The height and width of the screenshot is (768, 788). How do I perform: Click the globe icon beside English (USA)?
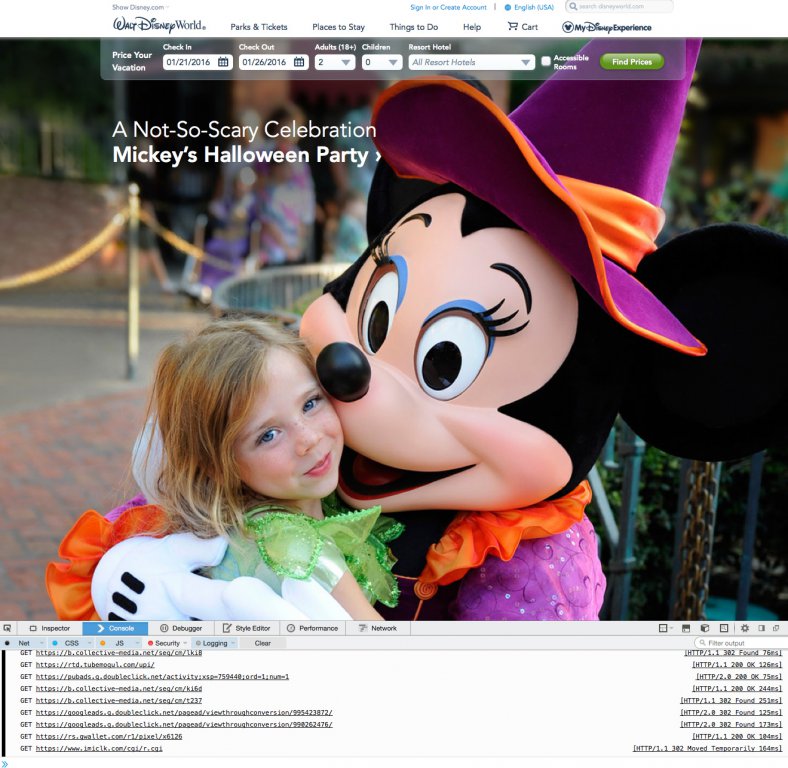508,8
